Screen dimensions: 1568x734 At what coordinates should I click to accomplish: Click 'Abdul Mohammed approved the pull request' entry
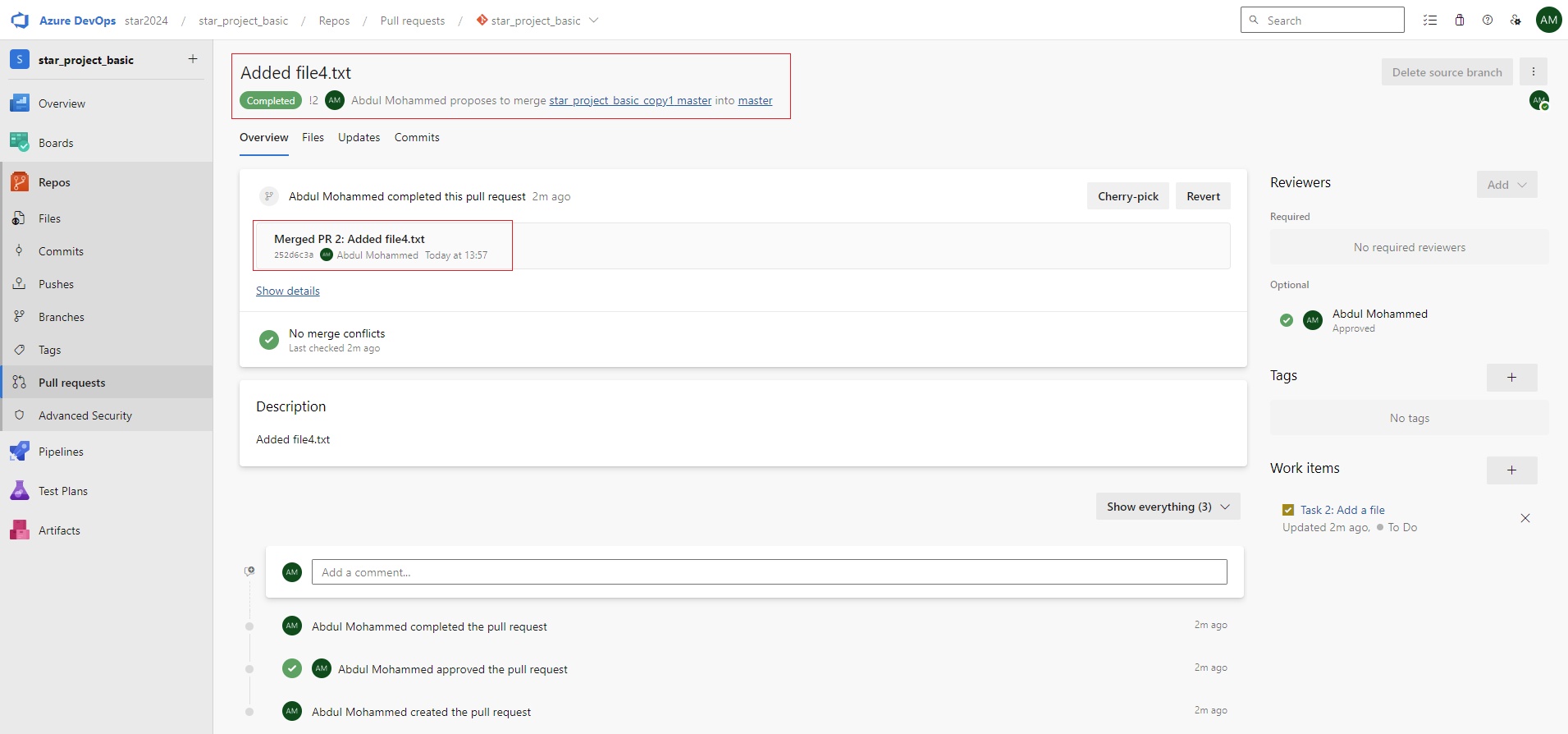[x=453, y=669]
